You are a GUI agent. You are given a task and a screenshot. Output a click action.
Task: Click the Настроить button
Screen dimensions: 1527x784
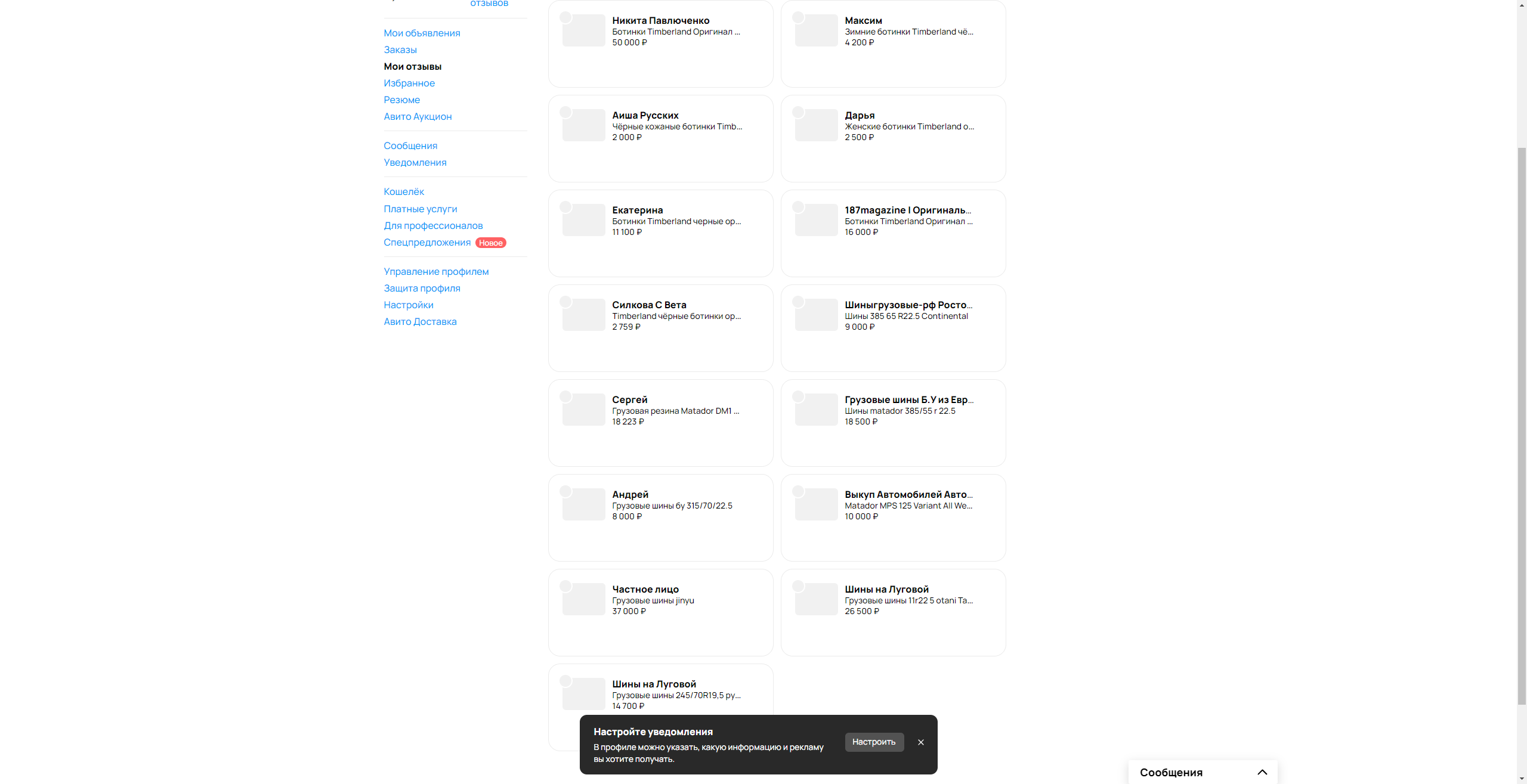[x=874, y=742]
